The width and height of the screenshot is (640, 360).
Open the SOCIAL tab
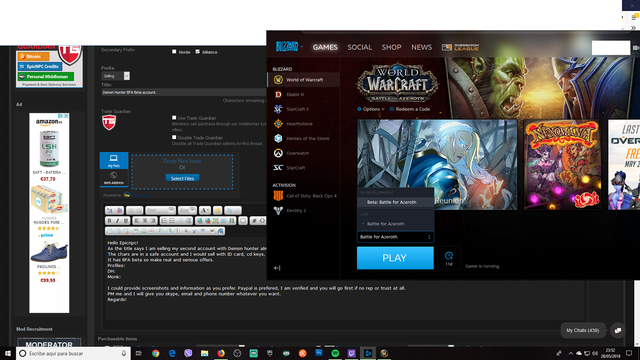(360, 47)
